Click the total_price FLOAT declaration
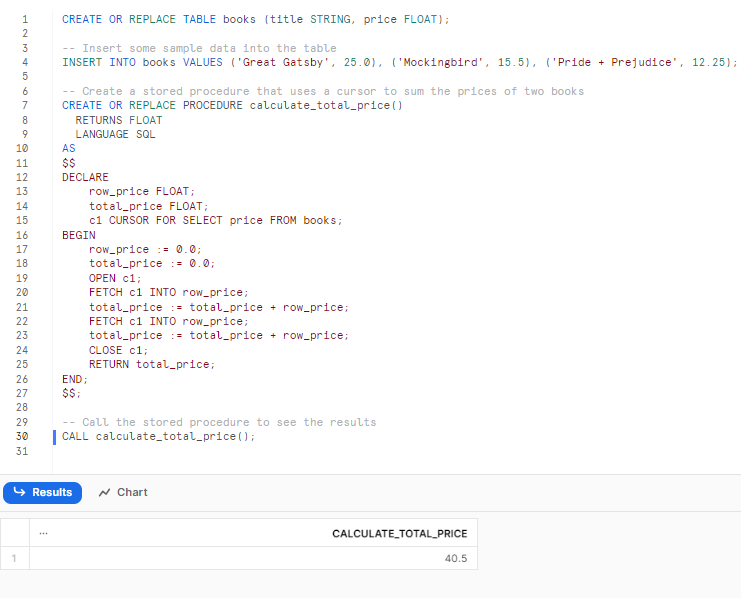The width and height of the screenshot is (741, 598). [148, 206]
